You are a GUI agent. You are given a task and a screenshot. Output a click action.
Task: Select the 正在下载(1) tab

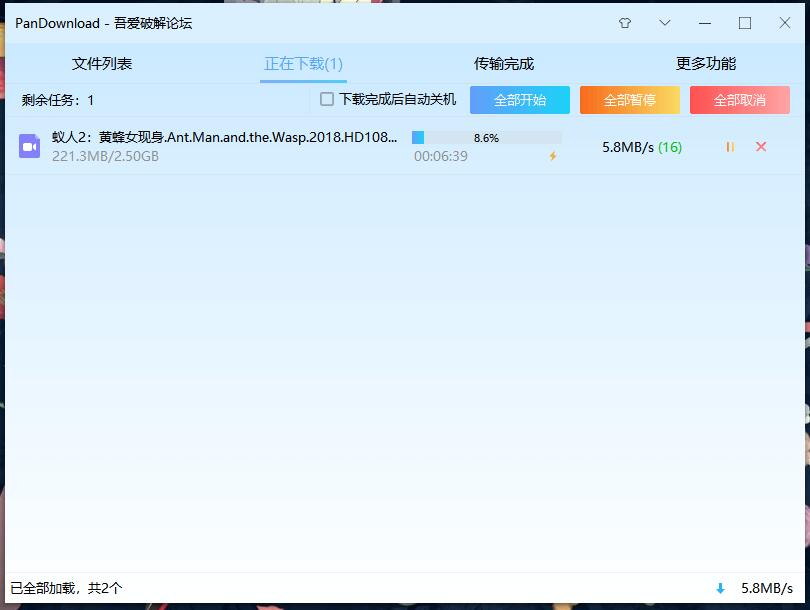tap(303, 64)
